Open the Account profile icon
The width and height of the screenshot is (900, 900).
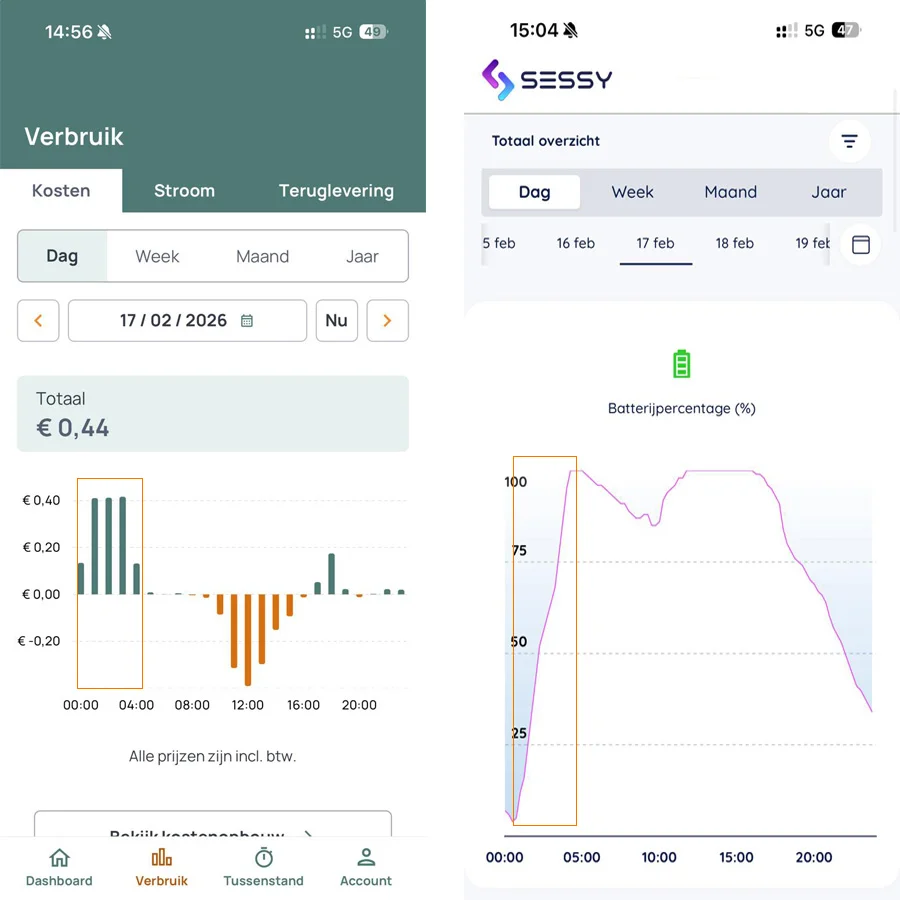tap(366, 858)
